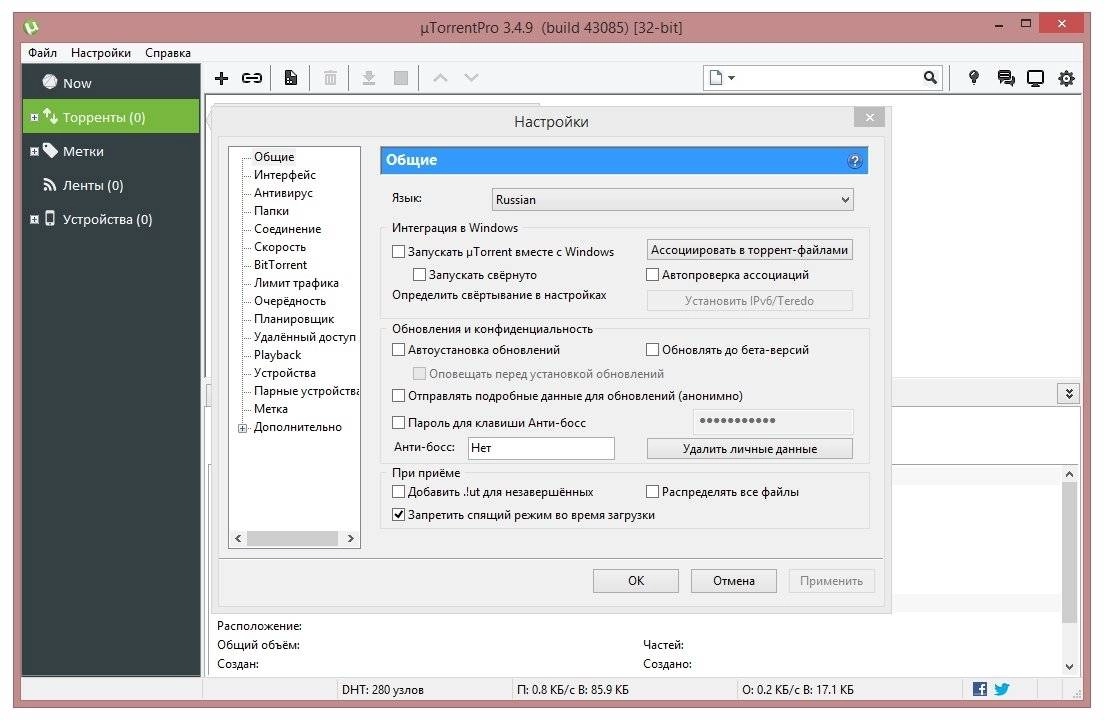
Task: Click inside the search text box
Action: coord(829,78)
